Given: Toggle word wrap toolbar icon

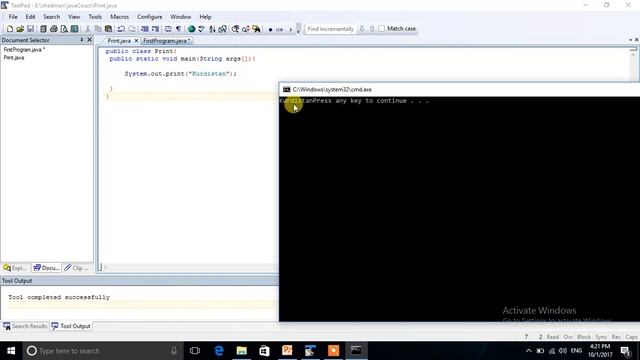Looking at the screenshot, I should (168, 29).
